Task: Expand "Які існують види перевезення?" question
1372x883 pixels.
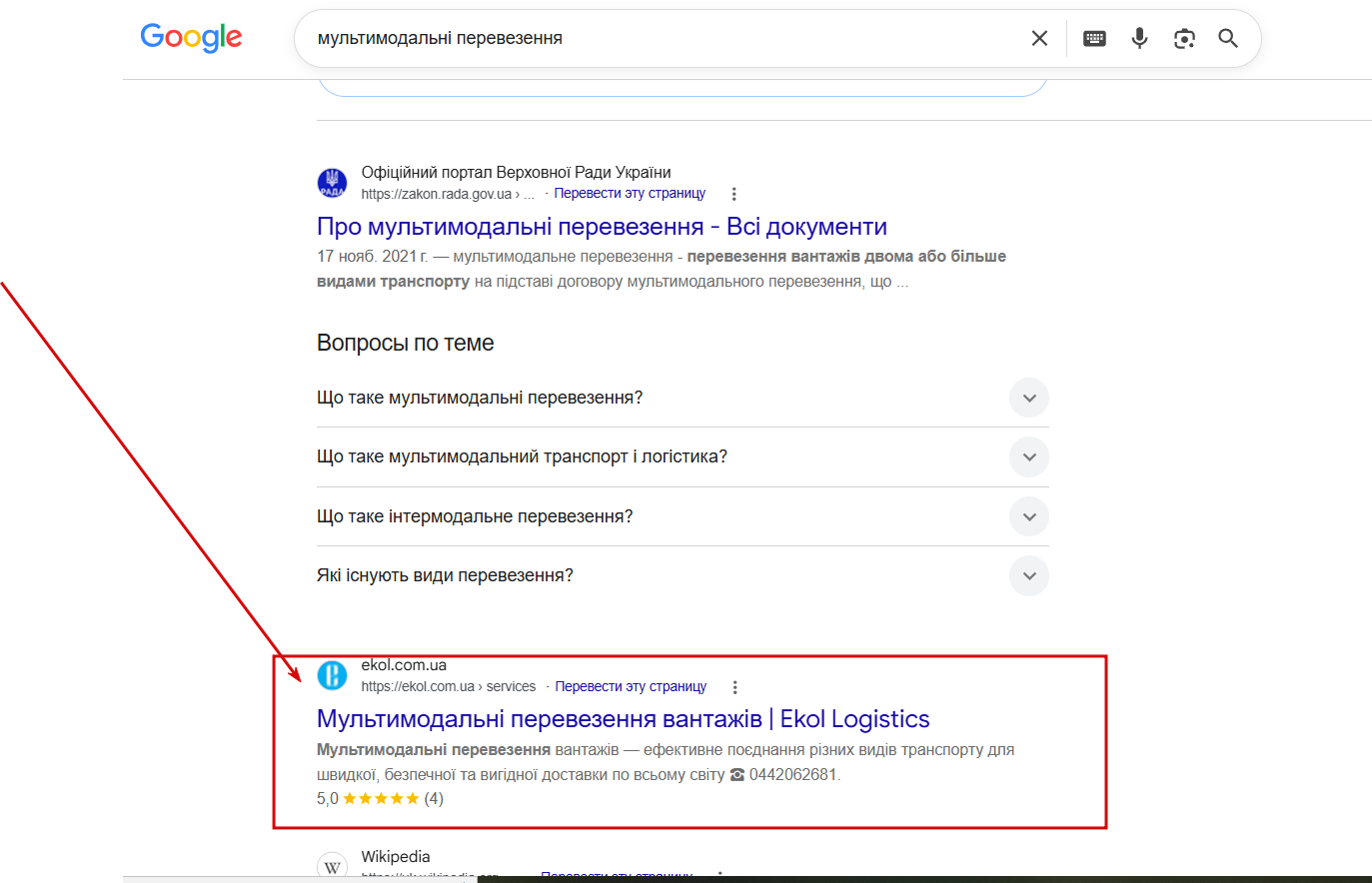Action: [x=683, y=575]
